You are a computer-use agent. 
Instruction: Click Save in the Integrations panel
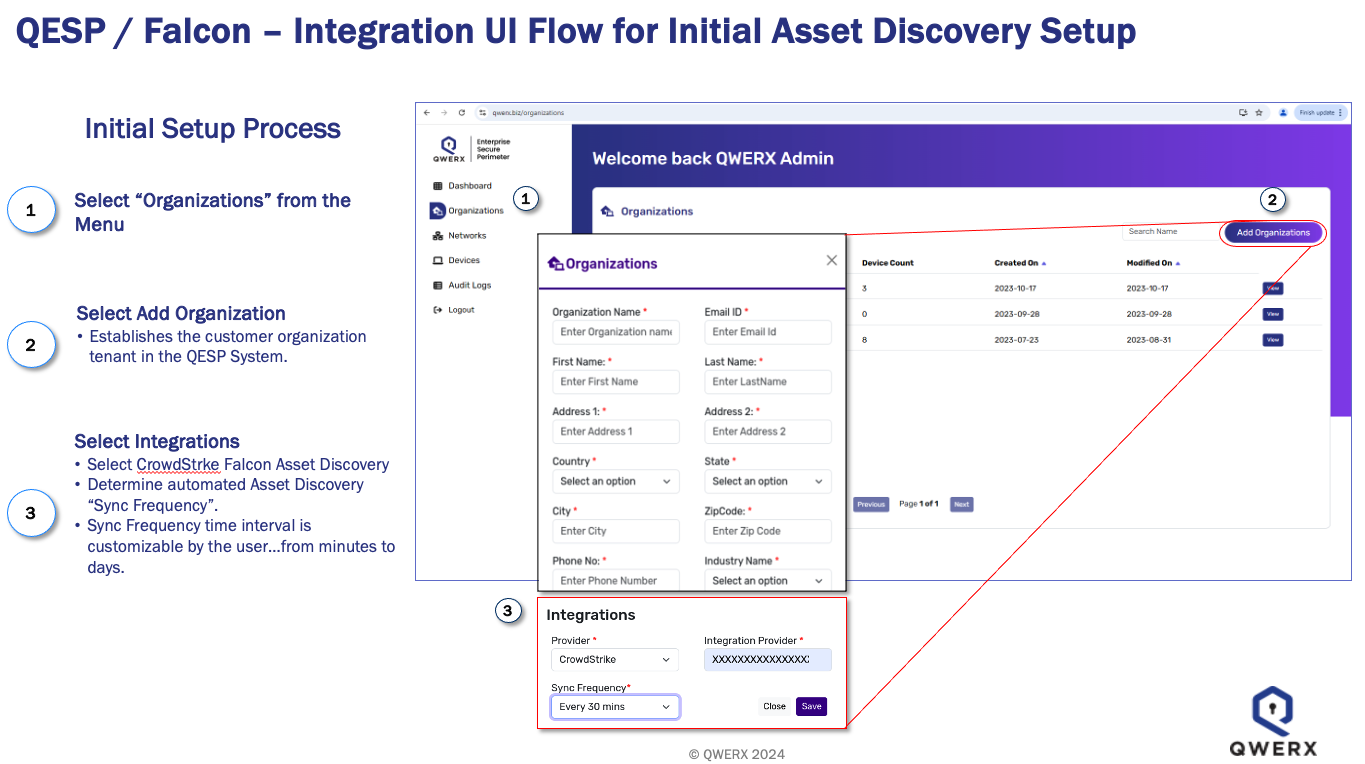[x=812, y=706]
